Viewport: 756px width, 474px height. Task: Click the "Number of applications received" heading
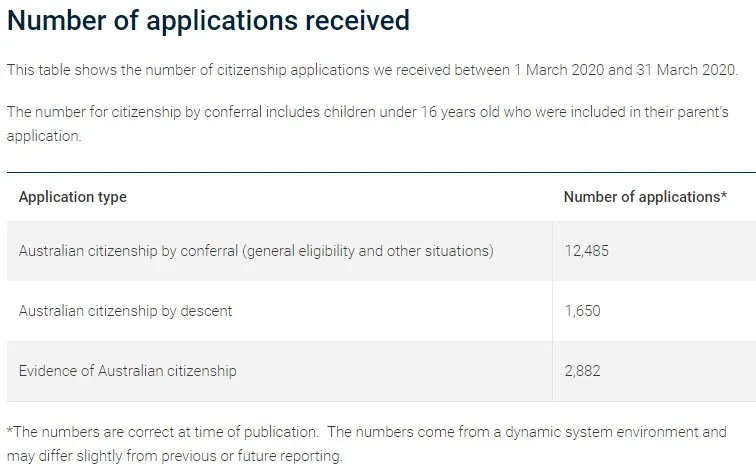coord(208,21)
